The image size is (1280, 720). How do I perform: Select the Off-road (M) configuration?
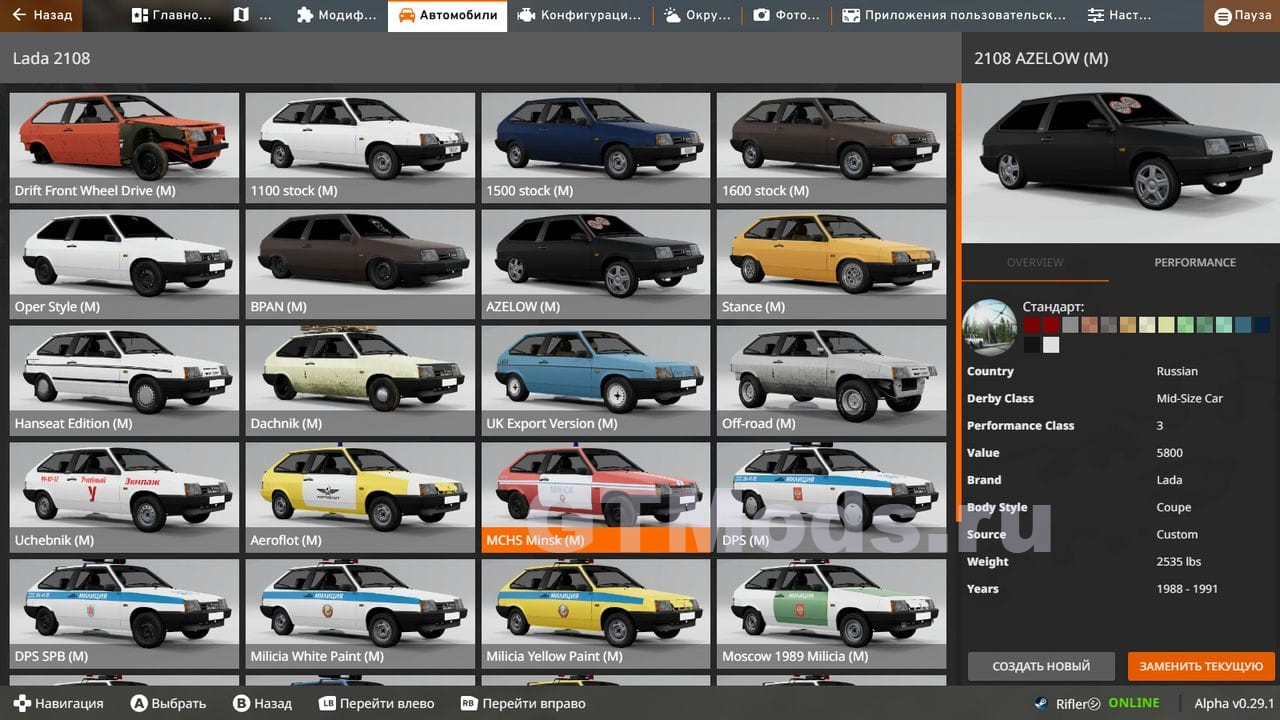832,380
